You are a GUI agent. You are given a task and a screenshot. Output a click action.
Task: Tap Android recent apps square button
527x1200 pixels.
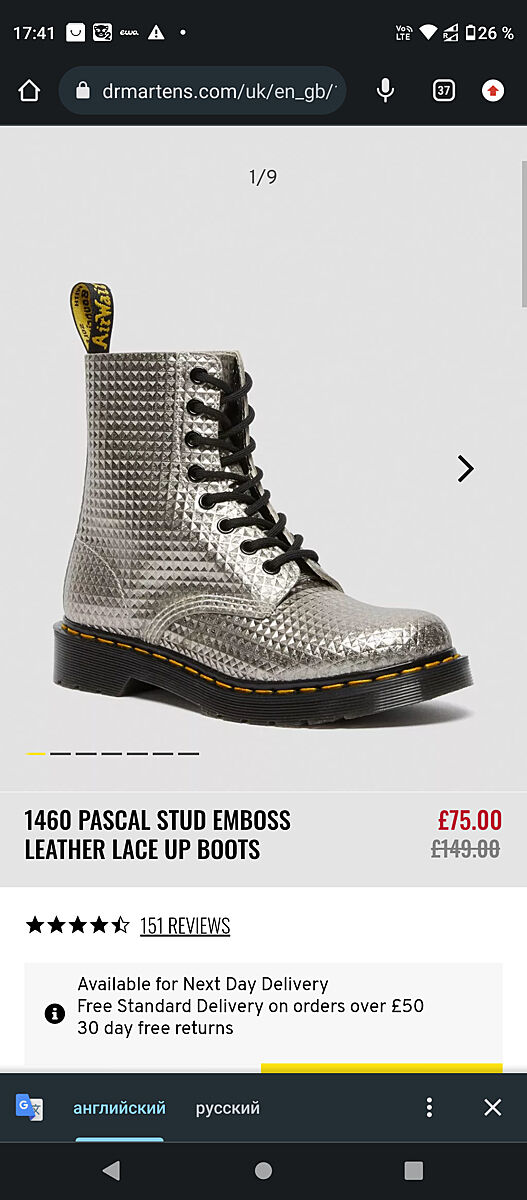click(414, 1170)
